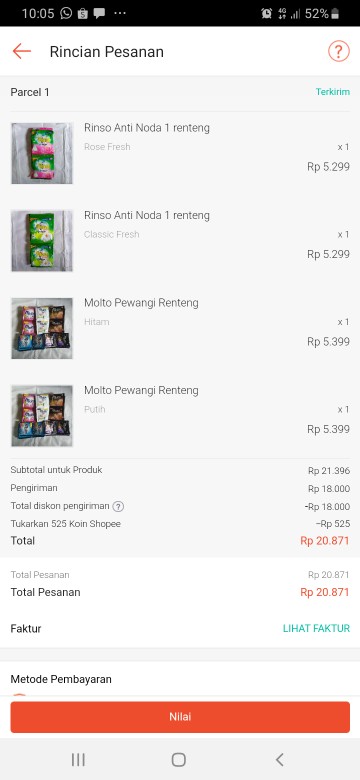Tap message notification icon in status bar
Screen dimensions: 360x780
pos(99,13)
